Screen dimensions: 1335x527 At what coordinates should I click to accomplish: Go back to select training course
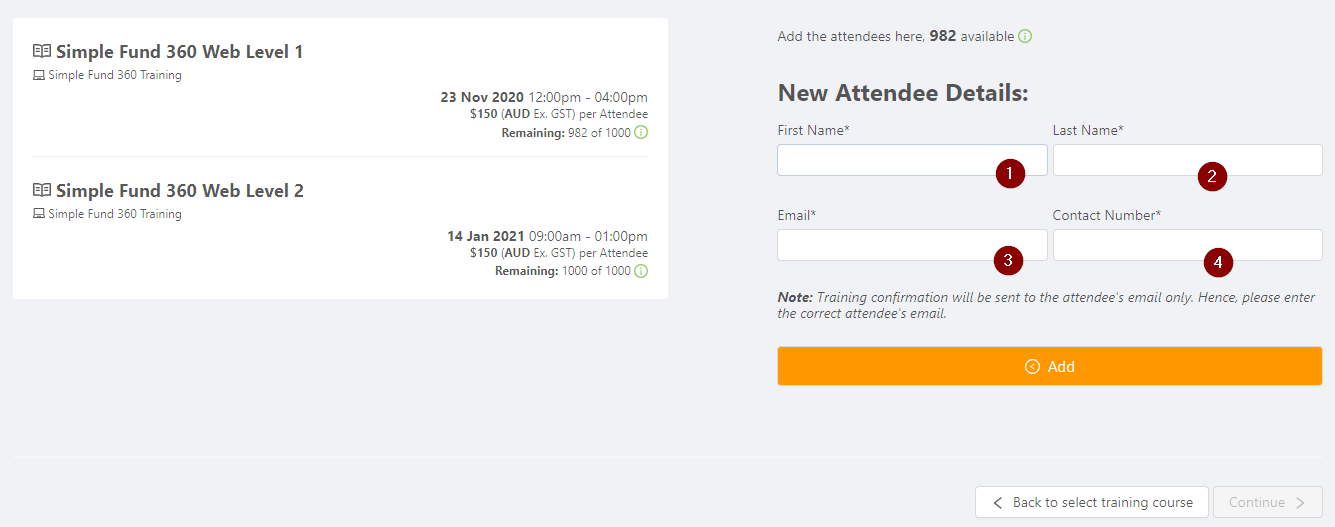tap(1092, 502)
